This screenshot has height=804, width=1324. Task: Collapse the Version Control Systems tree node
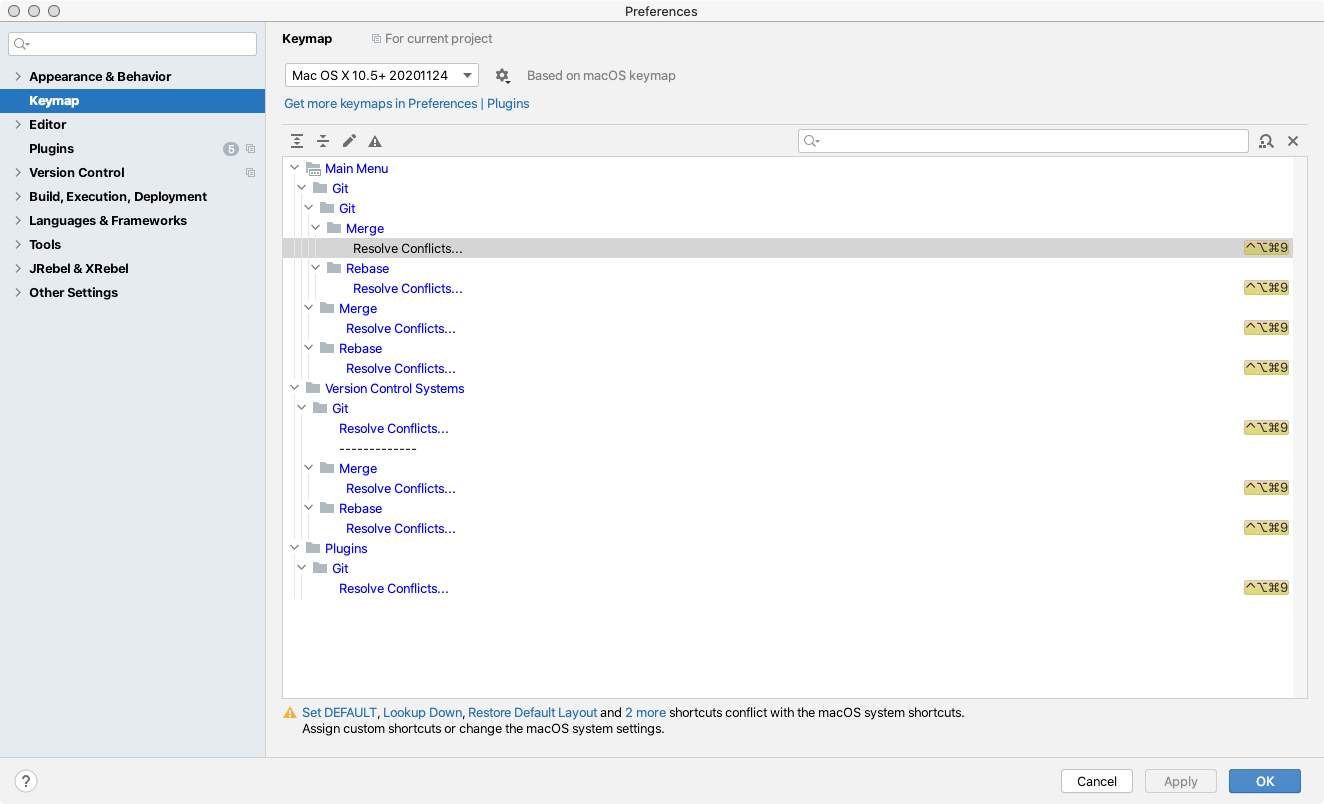tap(294, 388)
